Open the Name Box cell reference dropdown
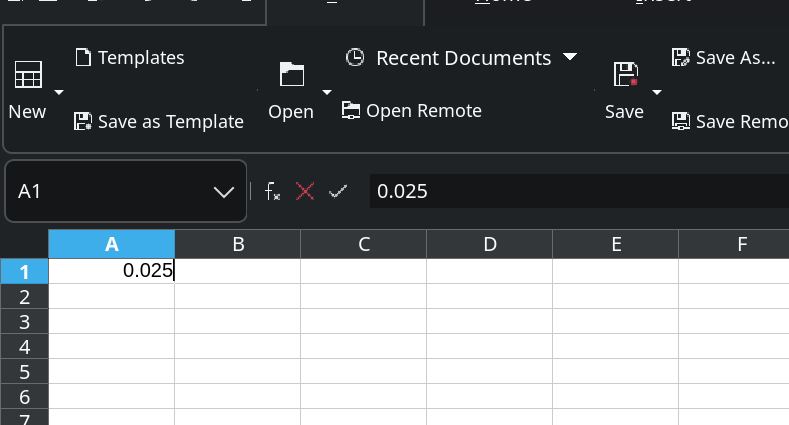 point(224,191)
